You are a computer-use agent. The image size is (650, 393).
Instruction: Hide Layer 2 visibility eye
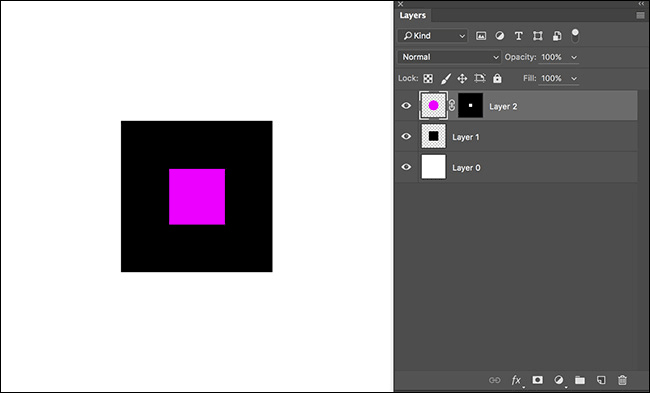click(406, 106)
